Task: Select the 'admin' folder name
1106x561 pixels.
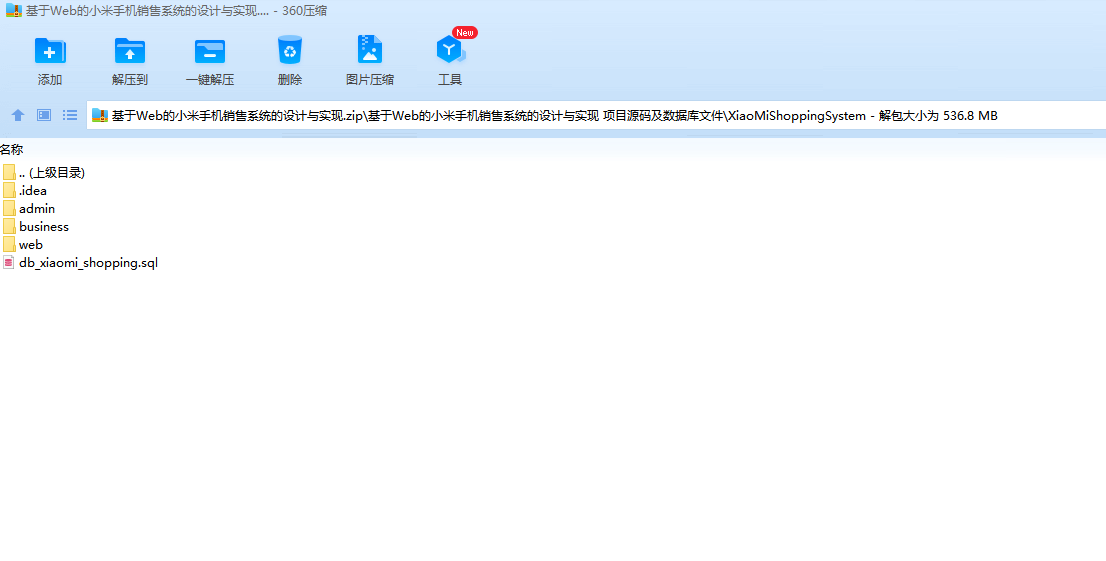Action: (x=37, y=209)
